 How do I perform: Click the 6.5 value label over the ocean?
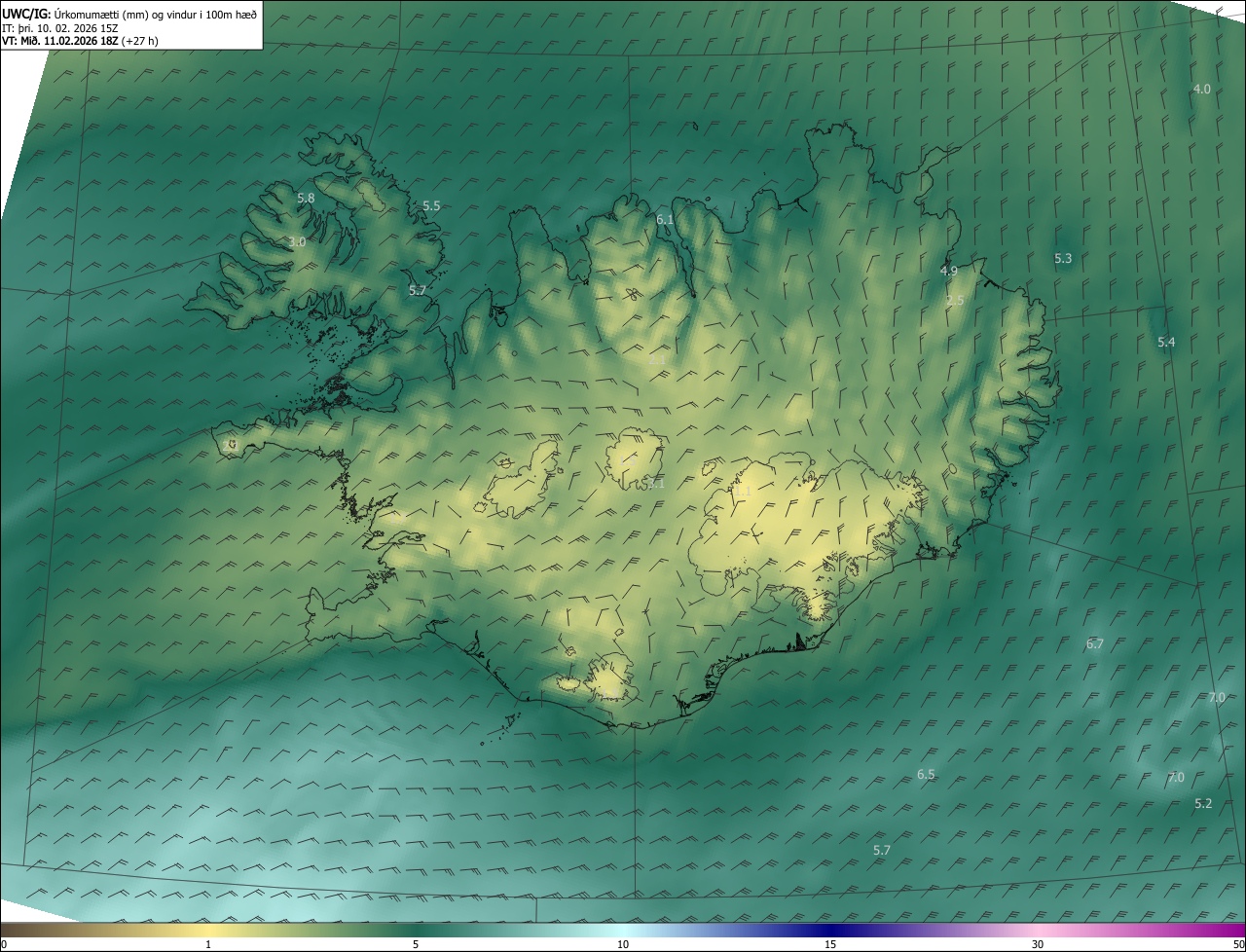(x=926, y=774)
